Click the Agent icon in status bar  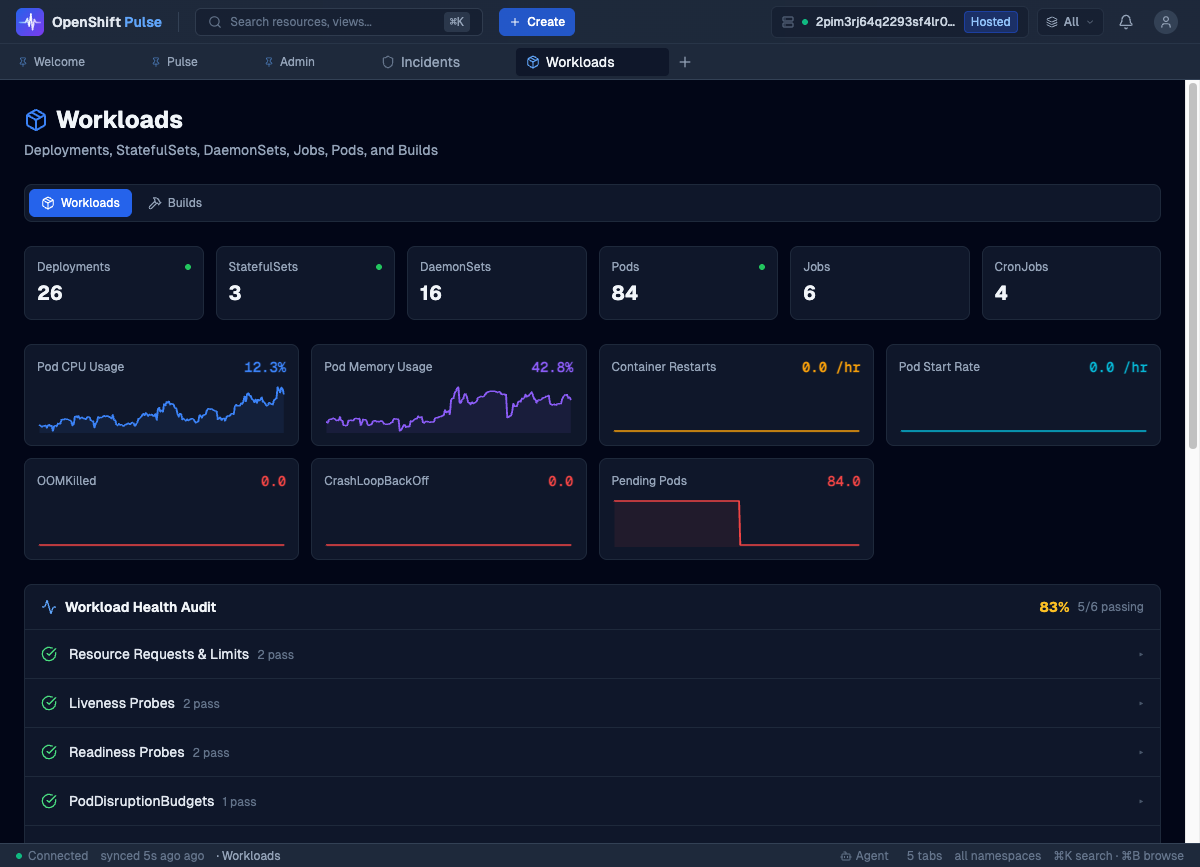click(847, 856)
